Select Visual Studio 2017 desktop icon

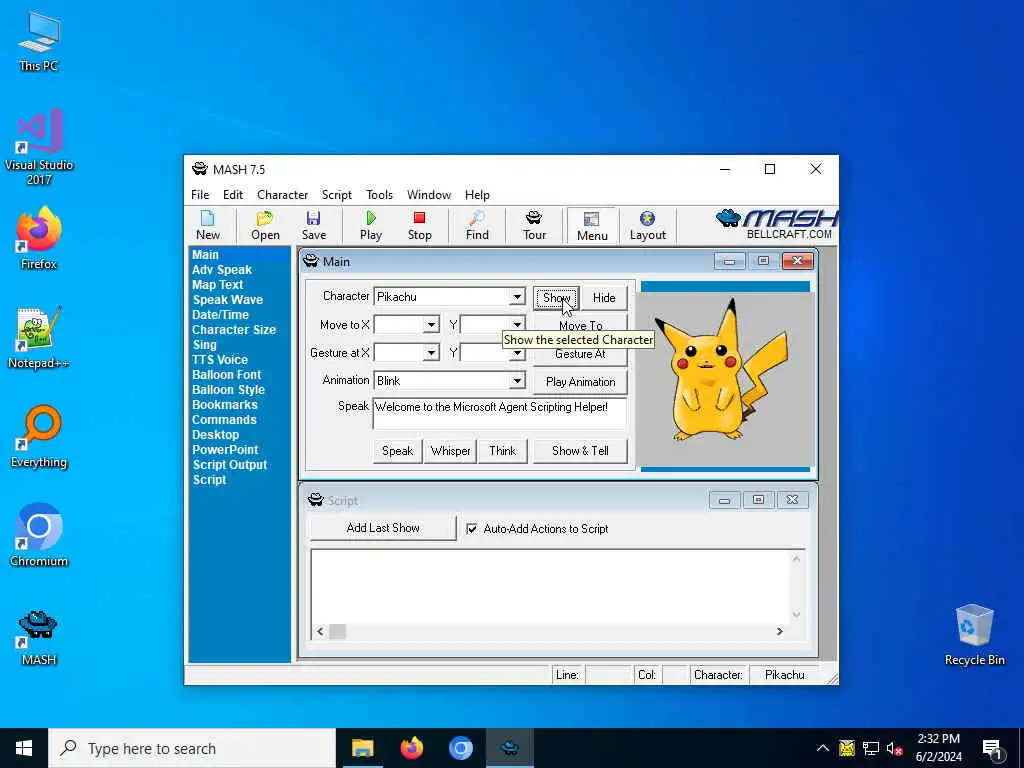39,147
